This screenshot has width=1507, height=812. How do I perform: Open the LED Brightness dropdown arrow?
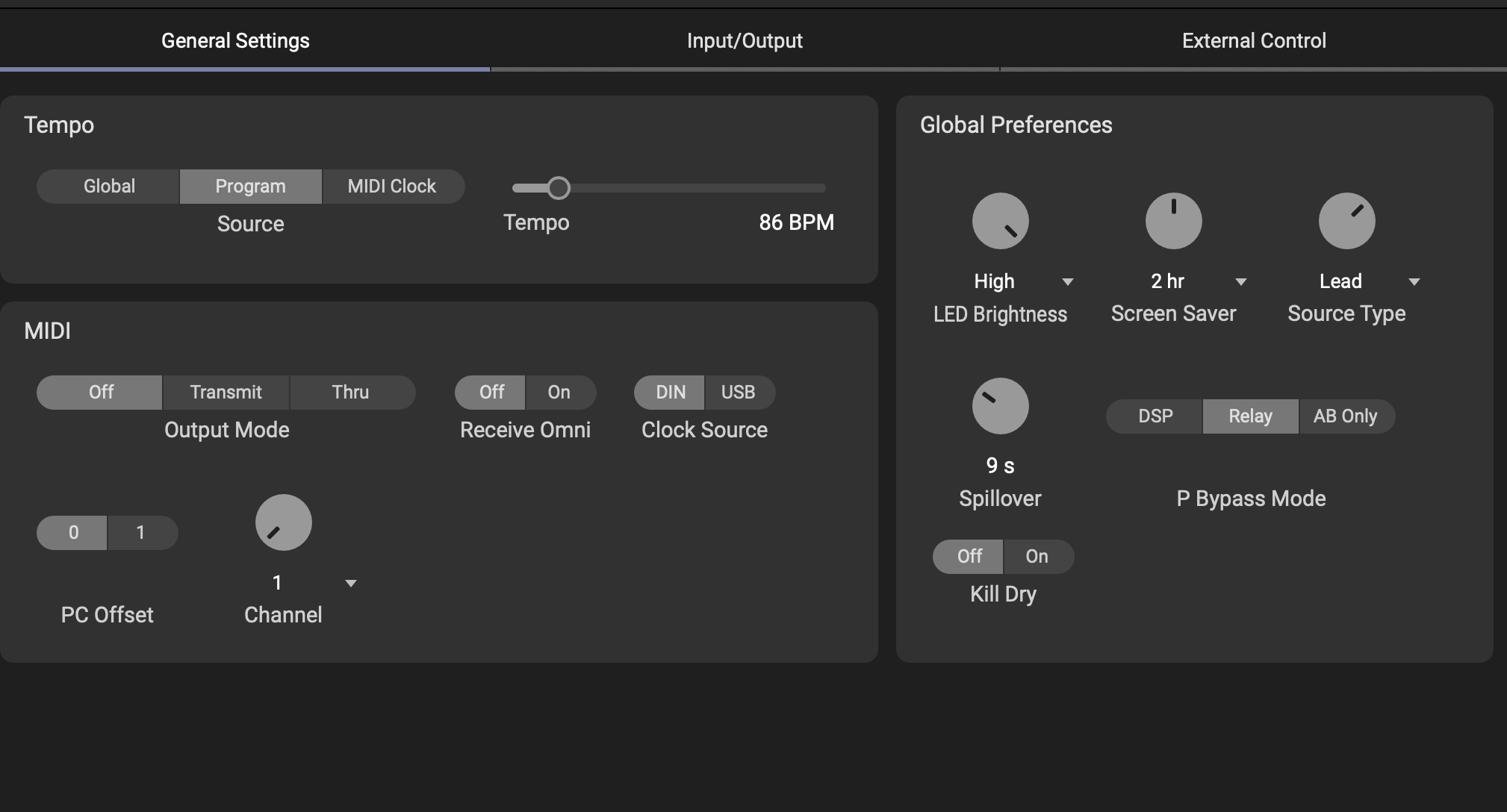[1068, 282]
